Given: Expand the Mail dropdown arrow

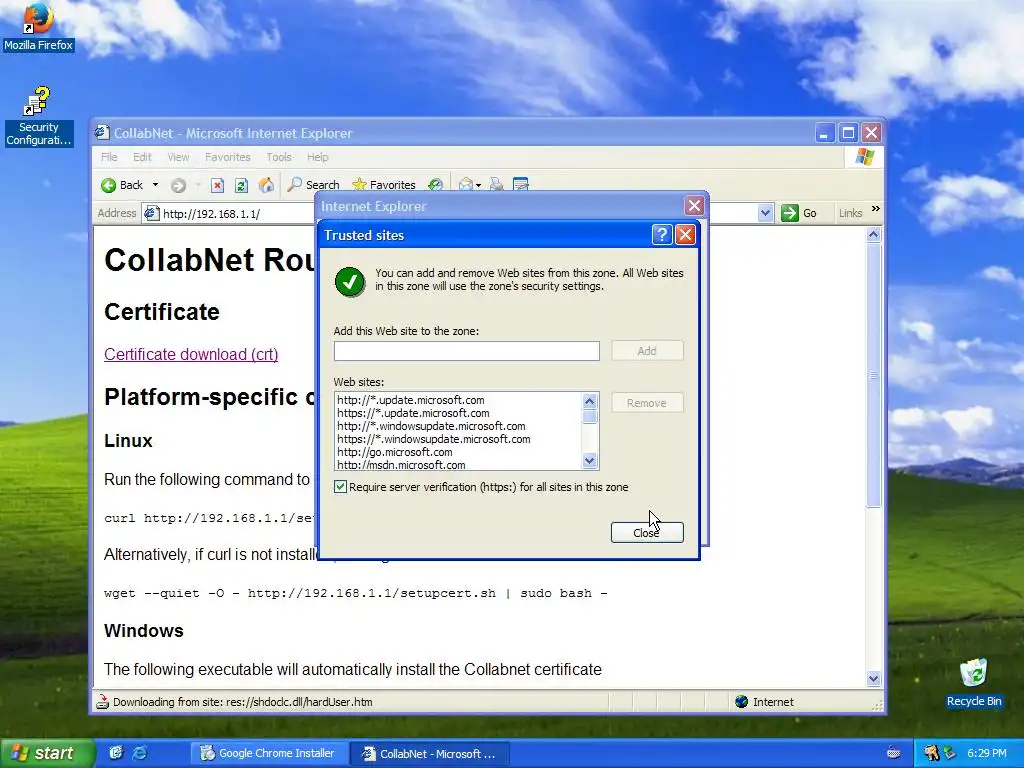Looking at the screenshot, I should [x=479, y=185].
